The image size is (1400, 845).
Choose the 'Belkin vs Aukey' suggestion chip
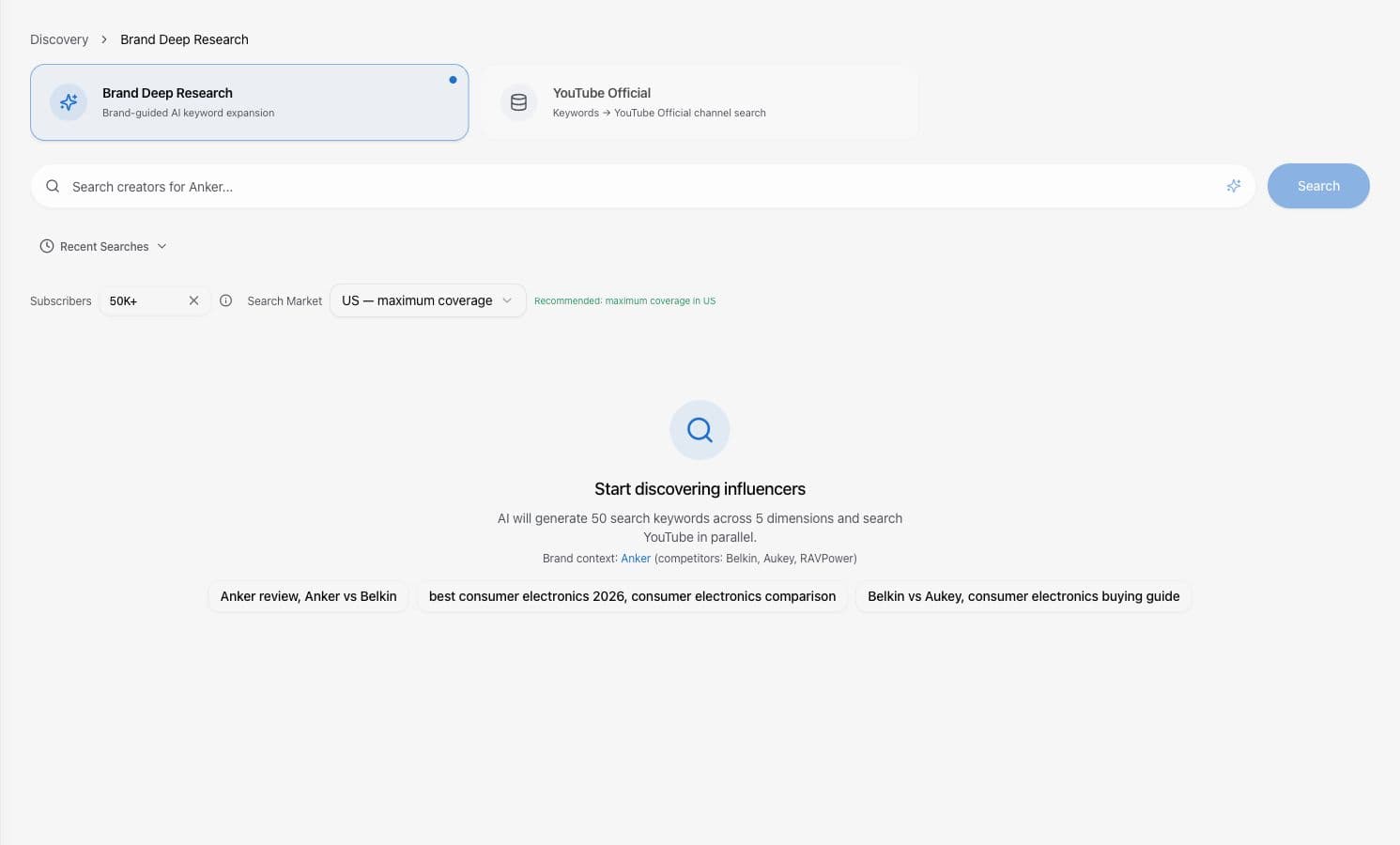click(1023, 596)
